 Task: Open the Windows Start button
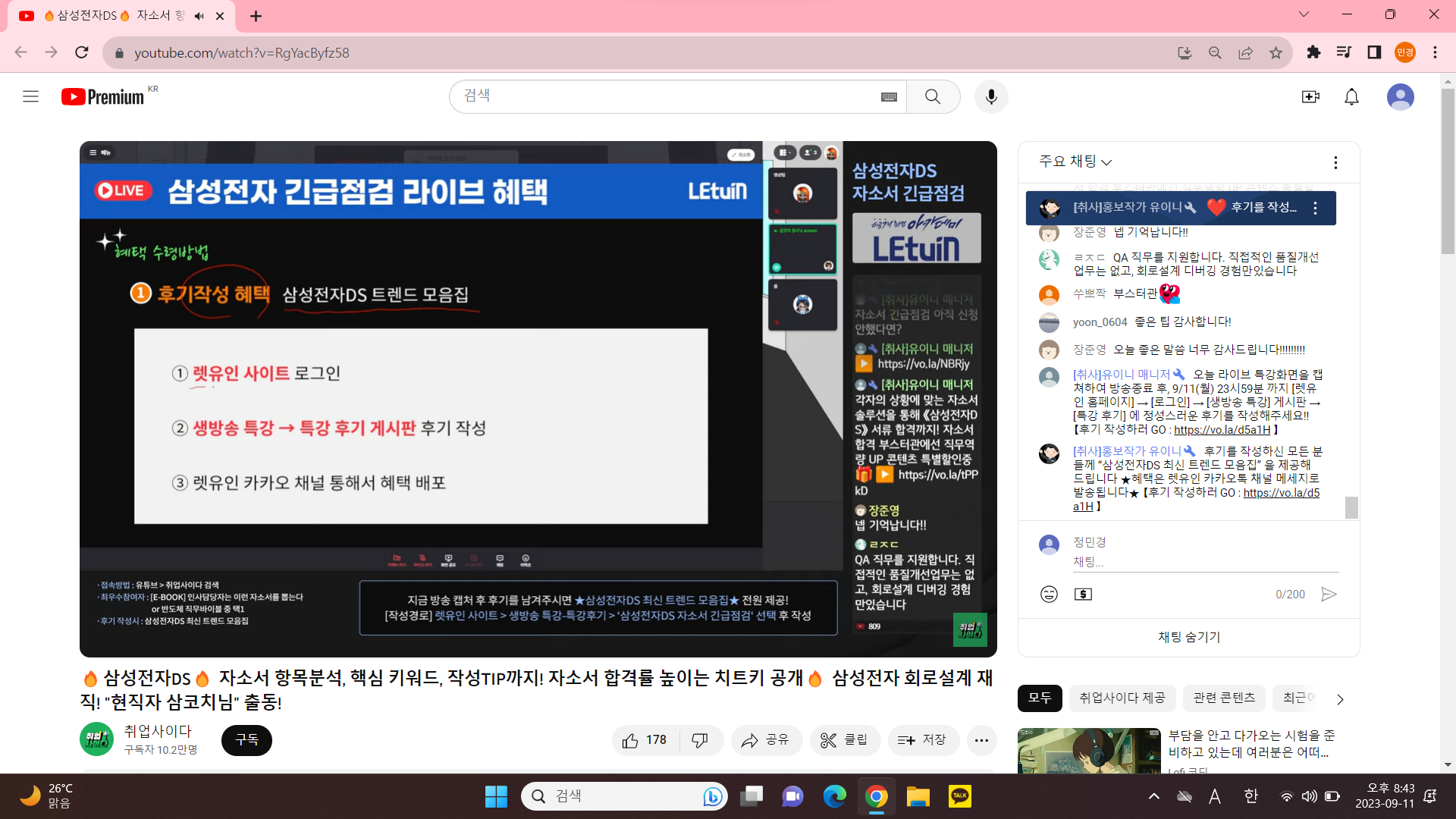tap(496, 796)
